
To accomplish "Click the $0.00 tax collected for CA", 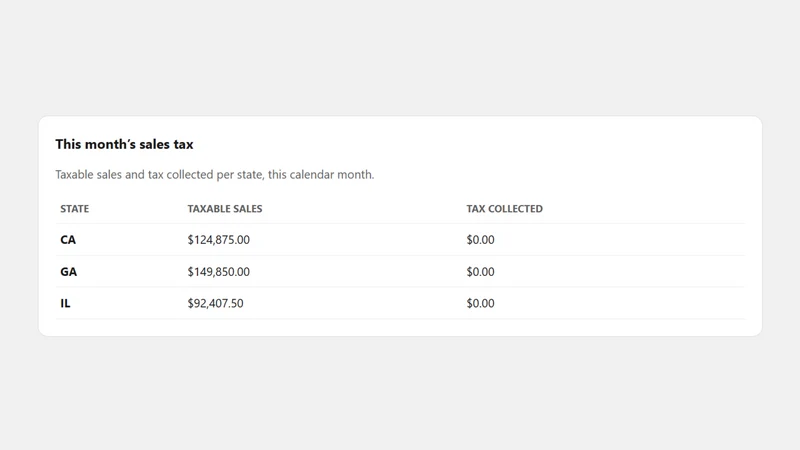I will (x=480, y=240).
